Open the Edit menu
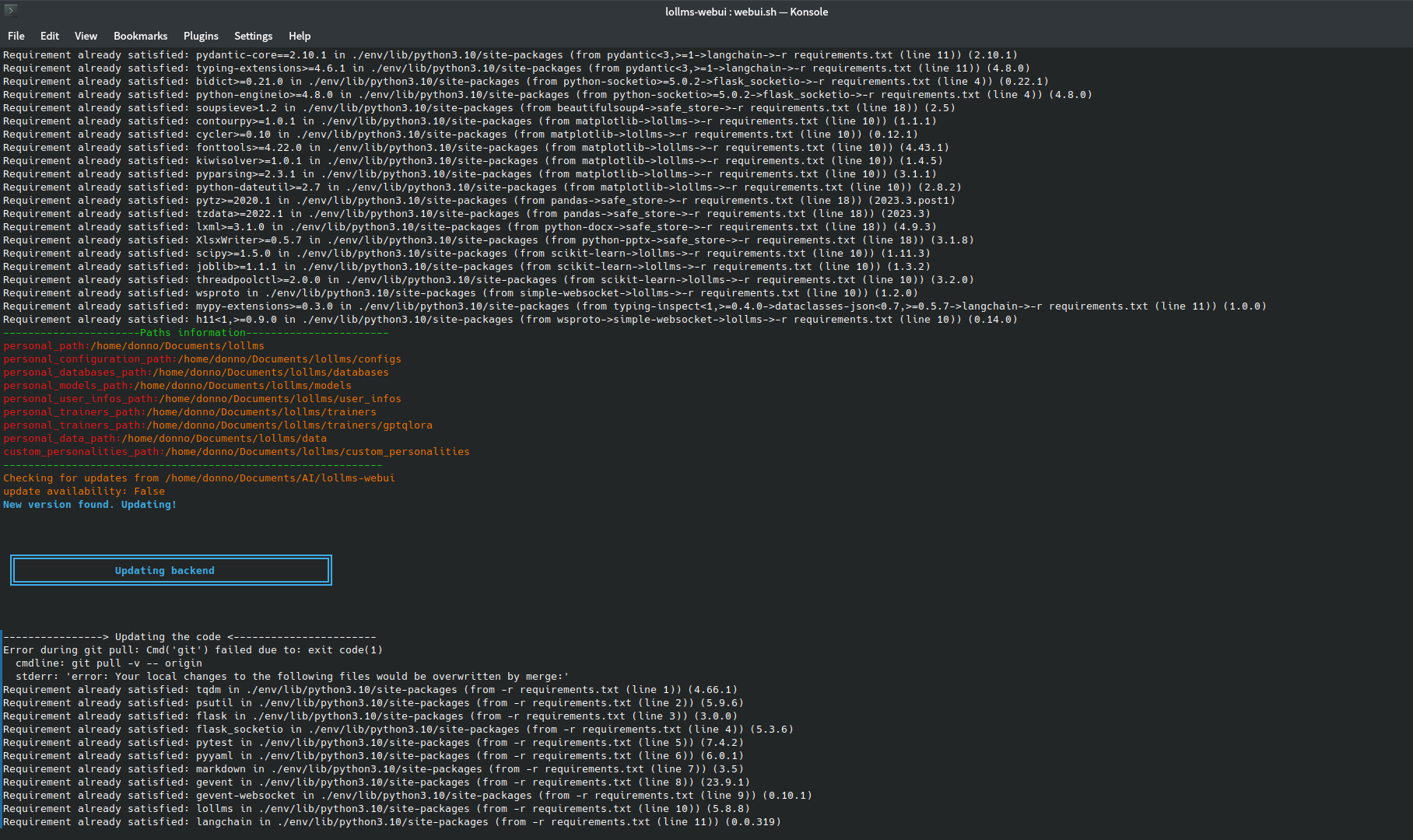The image size is (1413, 840). [49, 36]
